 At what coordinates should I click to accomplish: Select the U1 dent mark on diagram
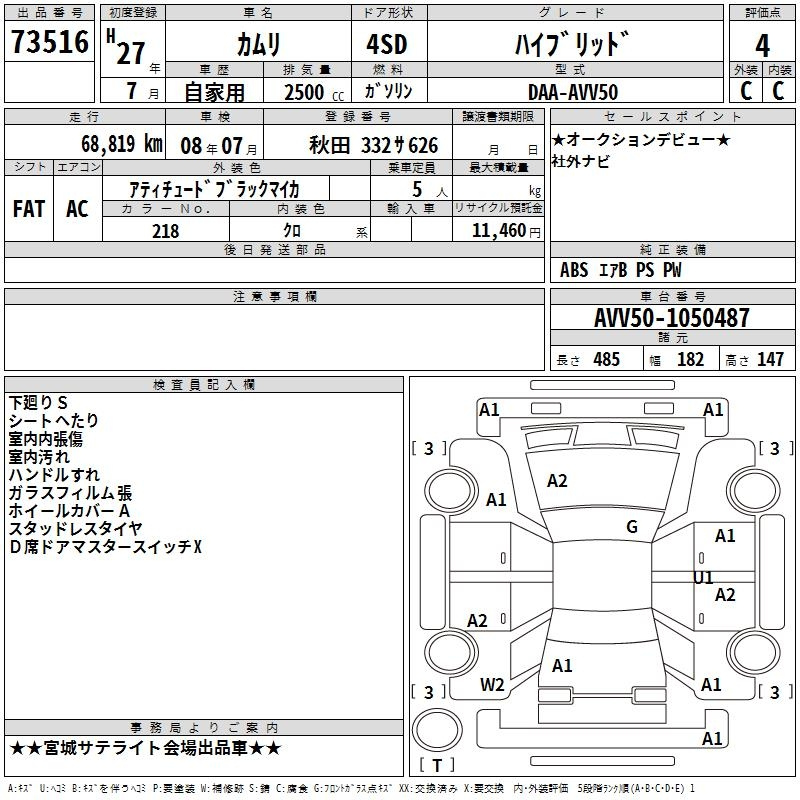(703, 577)
